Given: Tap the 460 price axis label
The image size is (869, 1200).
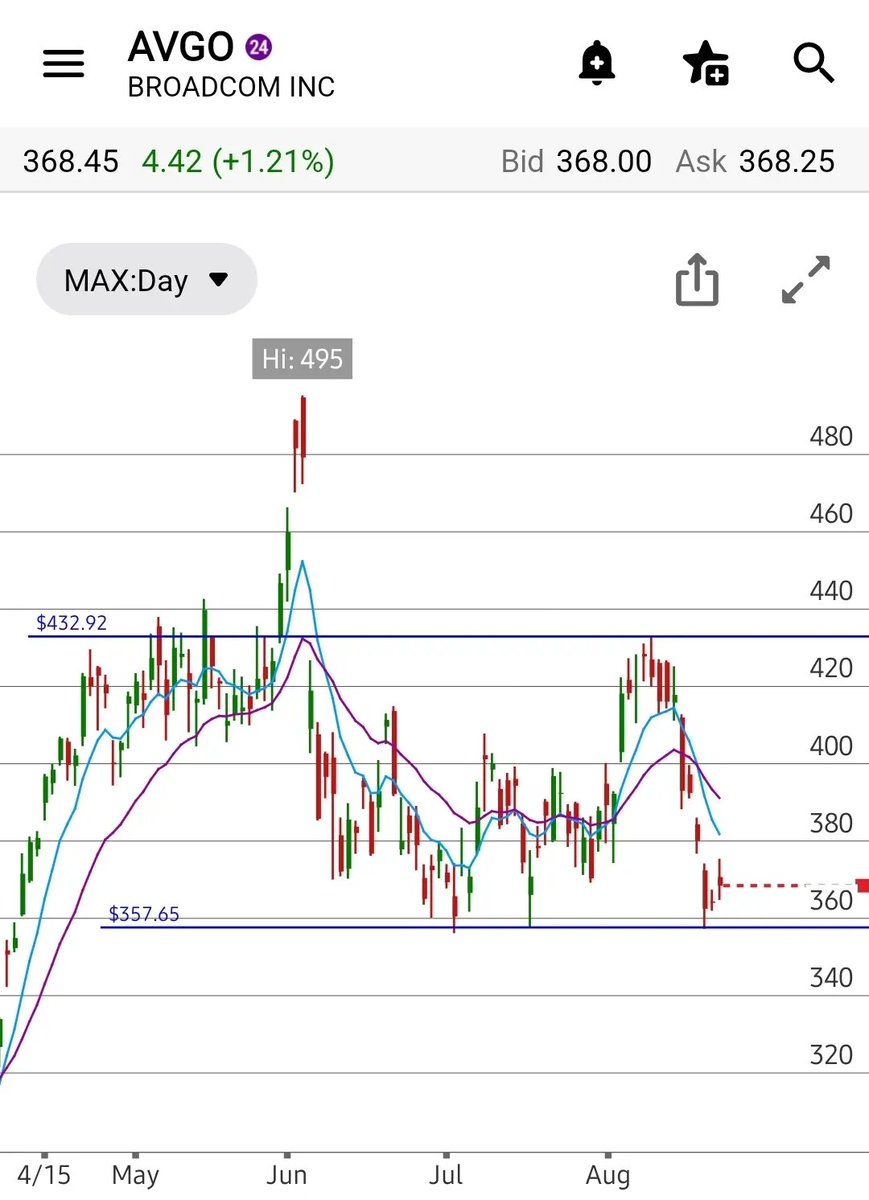Looking at the screenshot, I should (831, 513).
